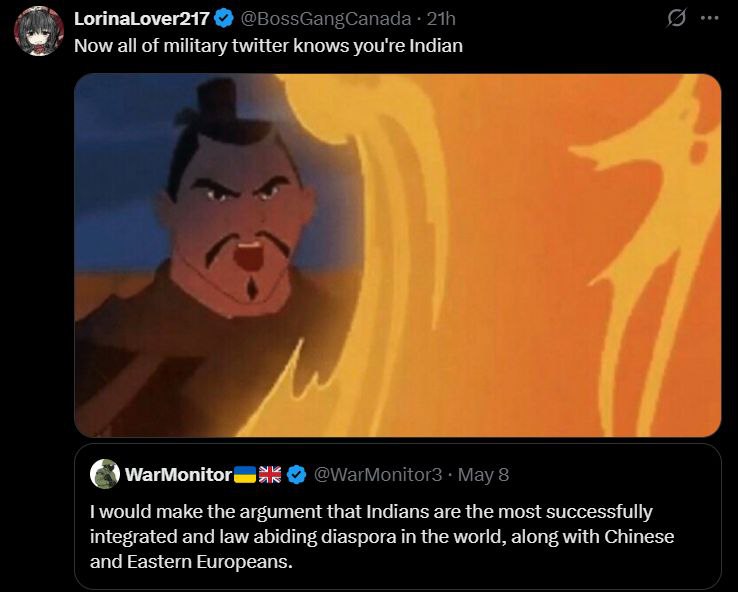Open the quoted tweet about Indian diaspora
This screenshot has height=592, width=738.
click(398, 515)
